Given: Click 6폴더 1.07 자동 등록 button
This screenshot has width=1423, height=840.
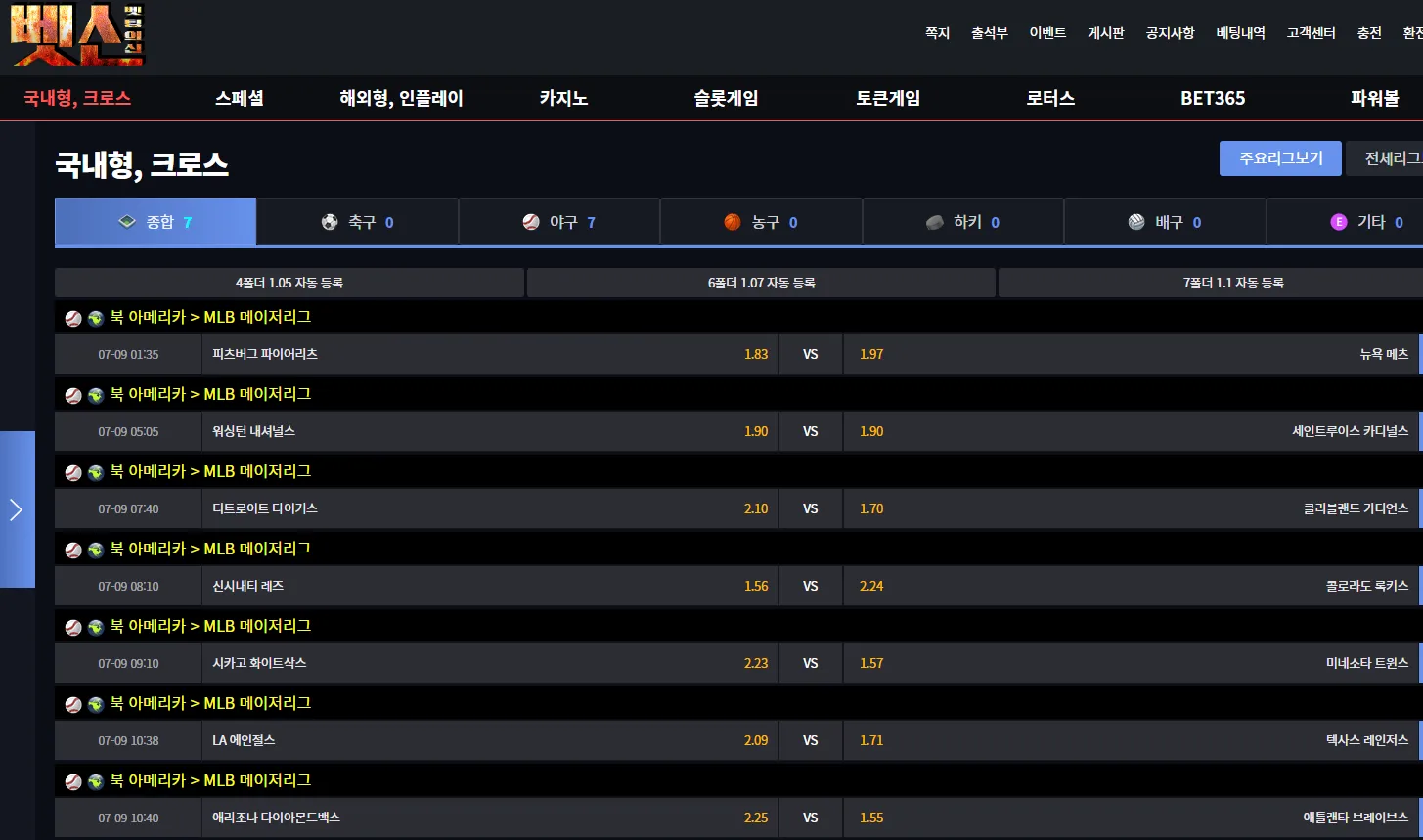Looking at the screenshot, I should click(x=761, y=283).
